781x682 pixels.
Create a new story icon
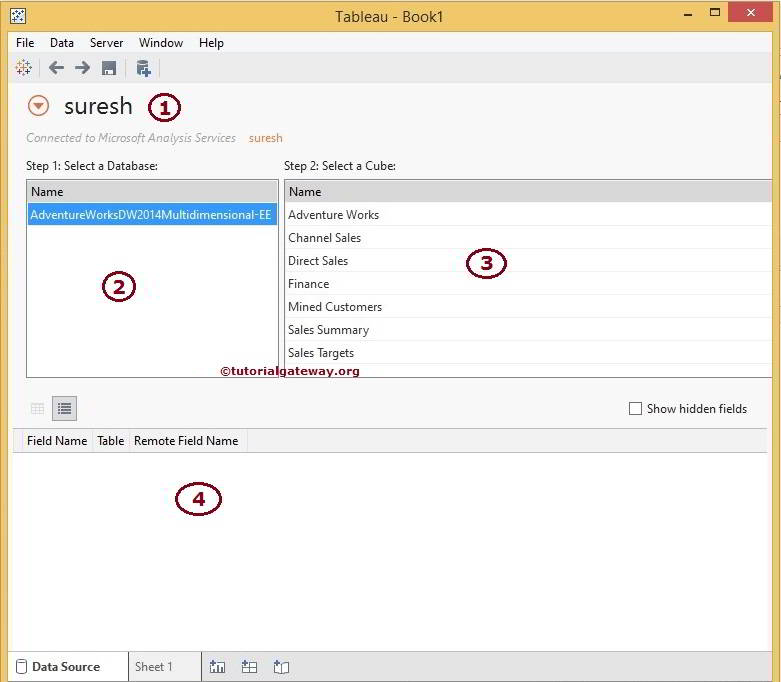[281, 667]
